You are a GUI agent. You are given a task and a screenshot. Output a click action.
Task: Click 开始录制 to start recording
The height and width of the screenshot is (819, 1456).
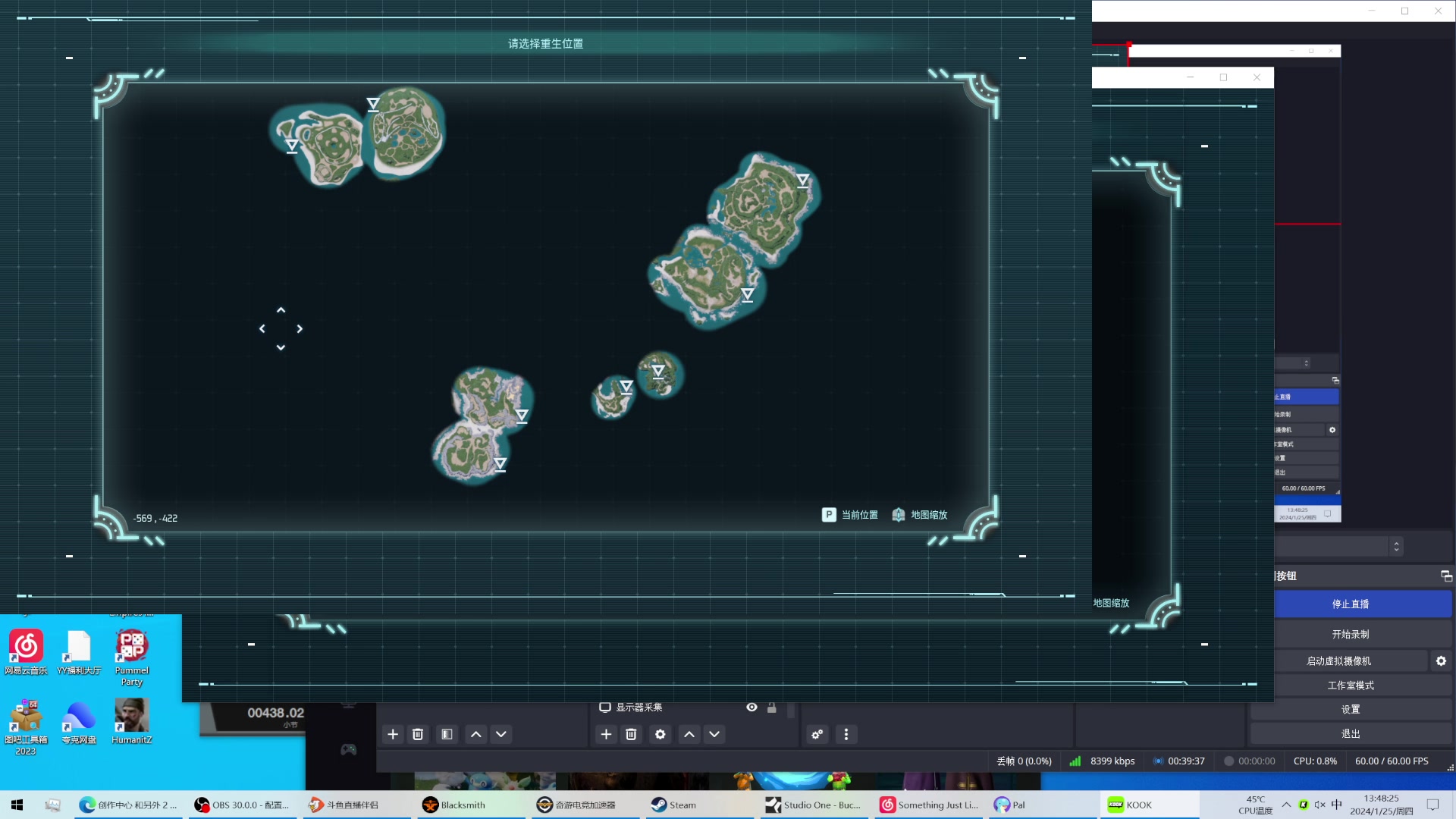[1351, 634]
